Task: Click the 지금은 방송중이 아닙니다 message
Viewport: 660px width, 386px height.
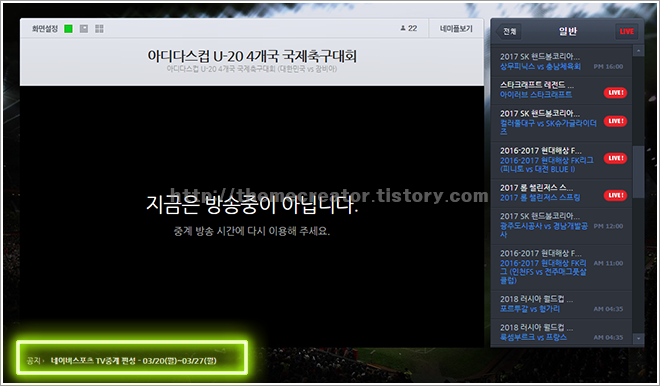Action: point(252,204)
